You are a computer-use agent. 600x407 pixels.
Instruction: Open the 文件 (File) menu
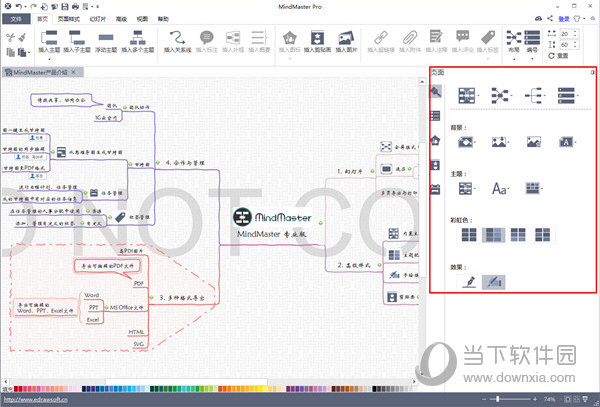16,19
